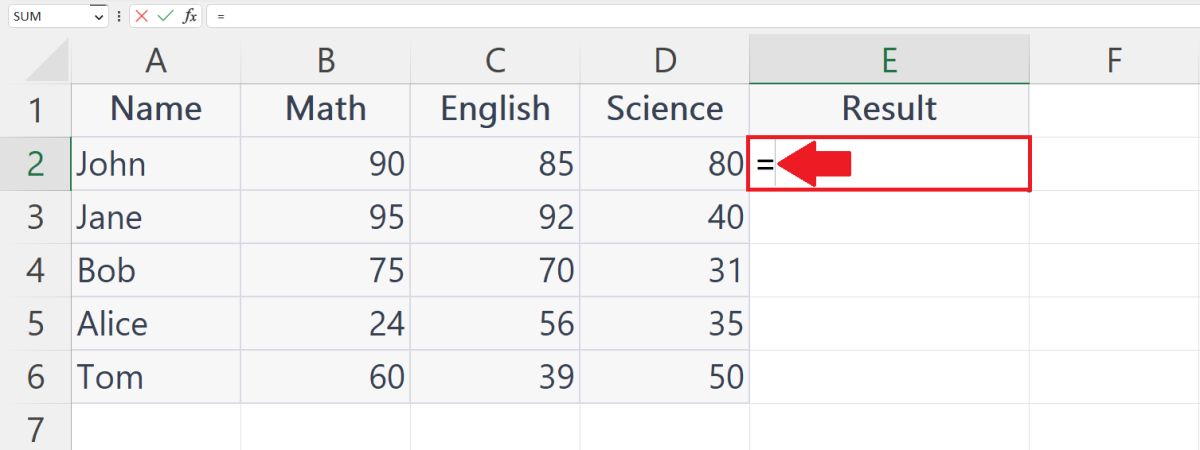
Task: Click John's Math score cell 90
Action: 325,164
